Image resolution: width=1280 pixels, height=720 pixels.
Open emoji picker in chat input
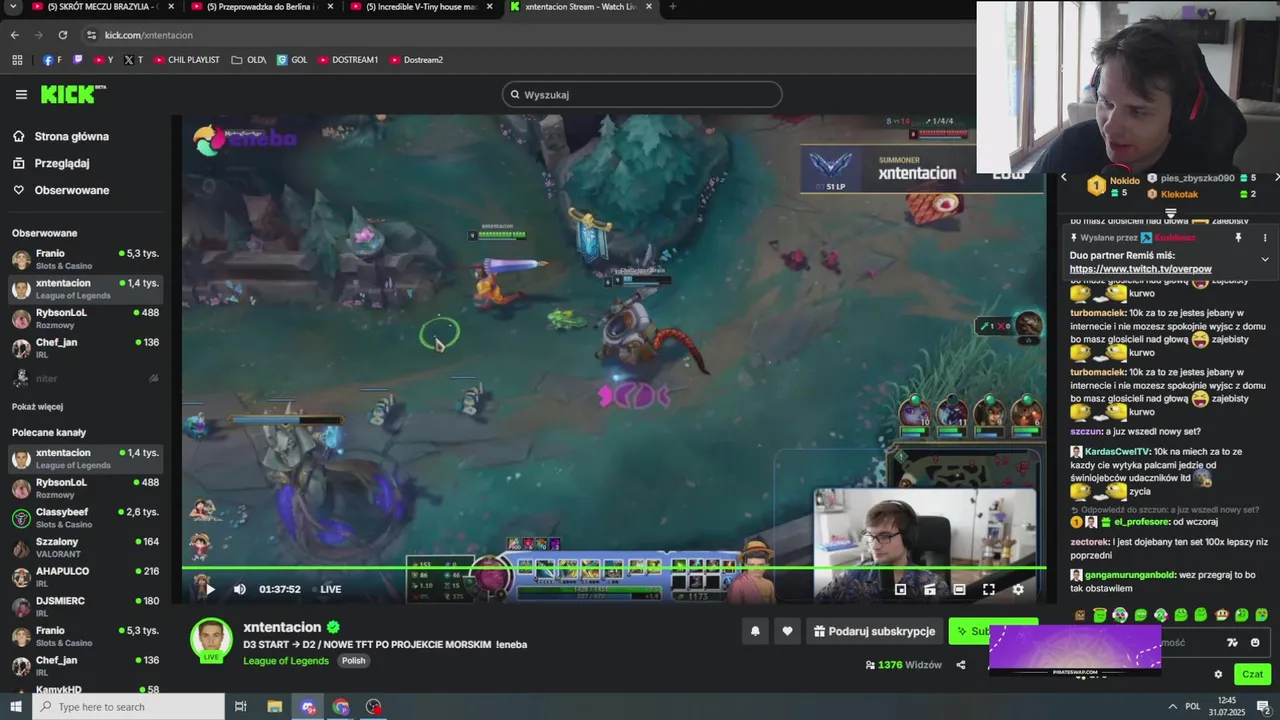pyautogui.click(x=1255, y=642)
